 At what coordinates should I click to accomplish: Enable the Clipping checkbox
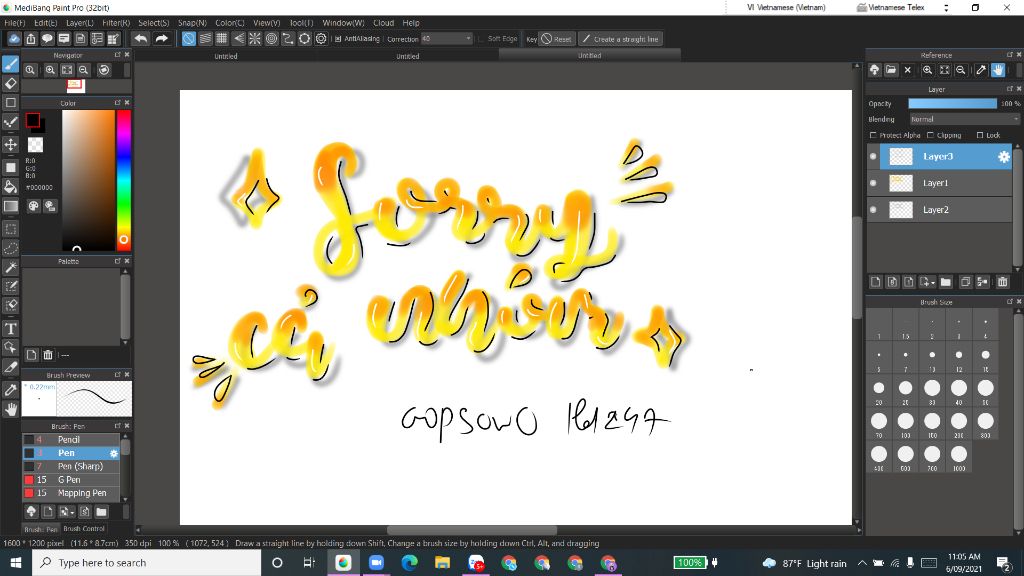931,135
